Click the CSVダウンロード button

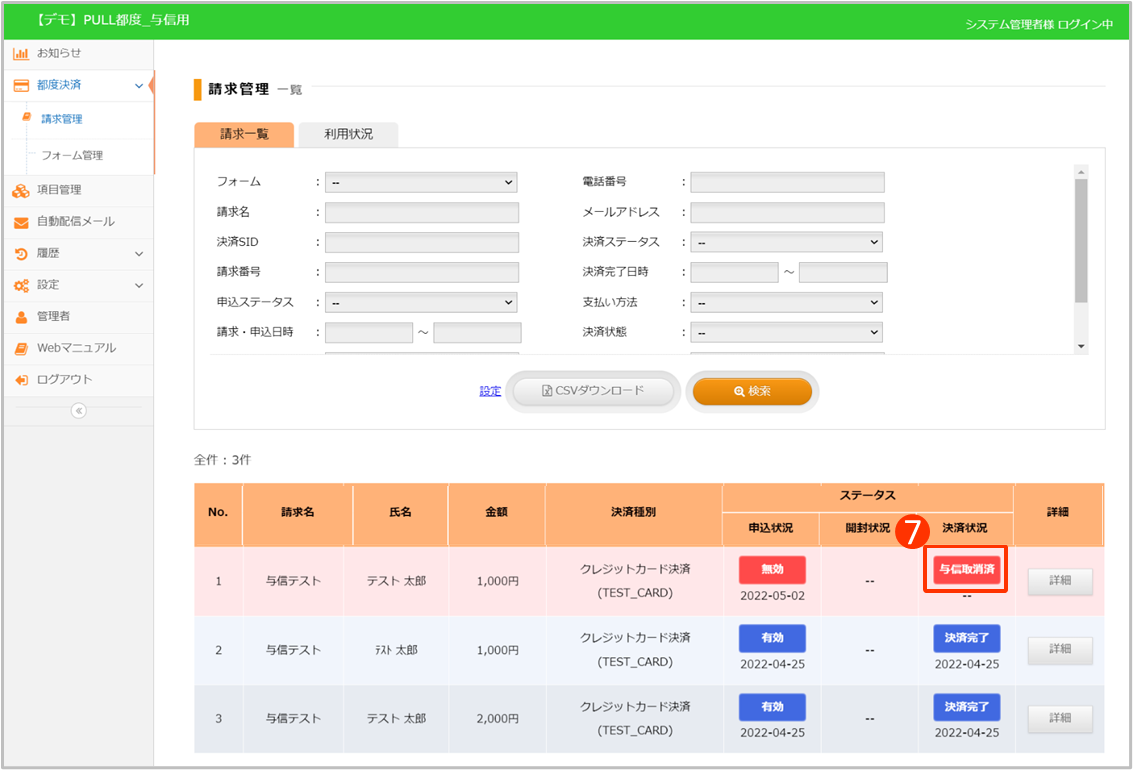click(x=594, y=391)
